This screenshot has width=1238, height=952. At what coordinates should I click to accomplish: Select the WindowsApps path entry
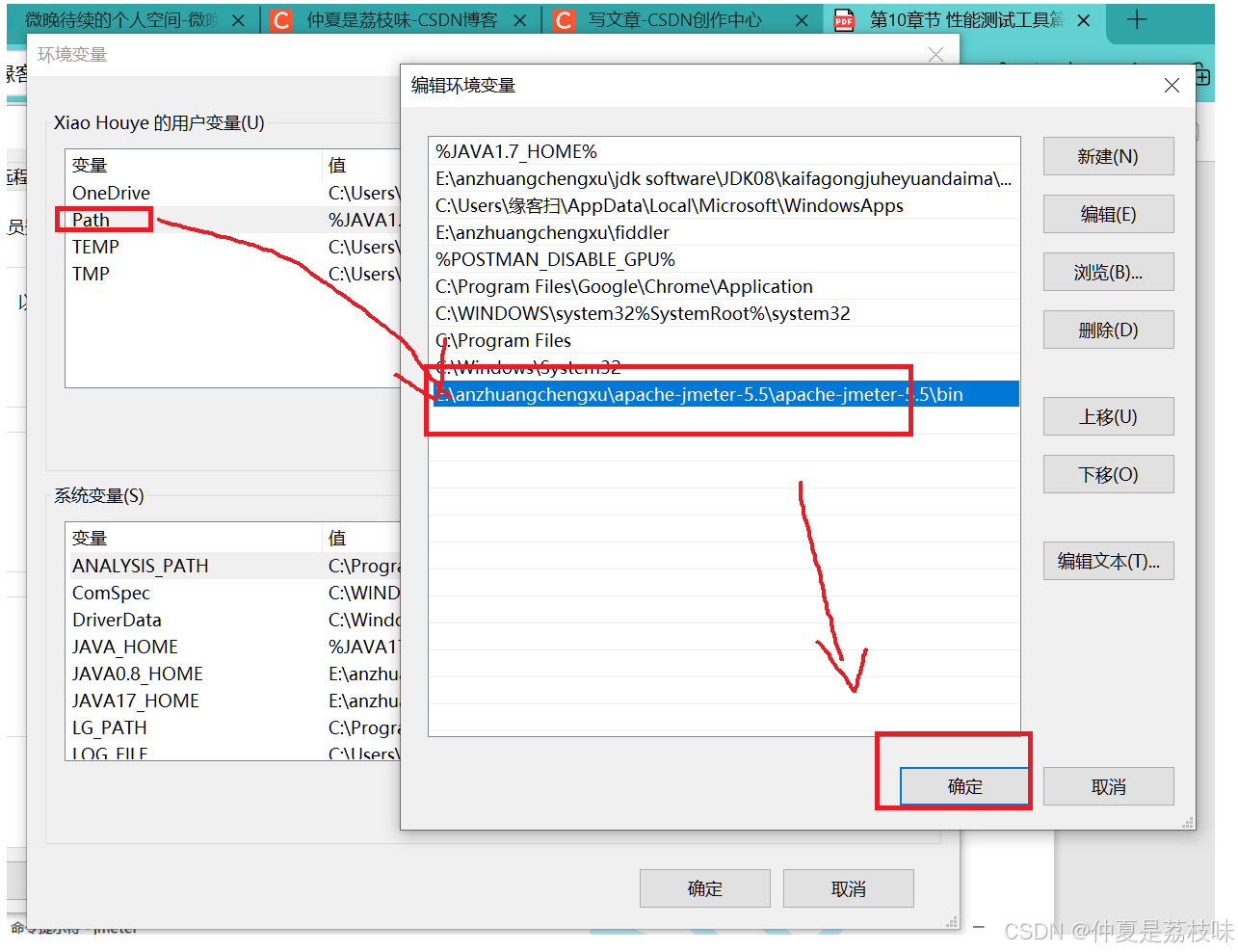tap(724, 205)
